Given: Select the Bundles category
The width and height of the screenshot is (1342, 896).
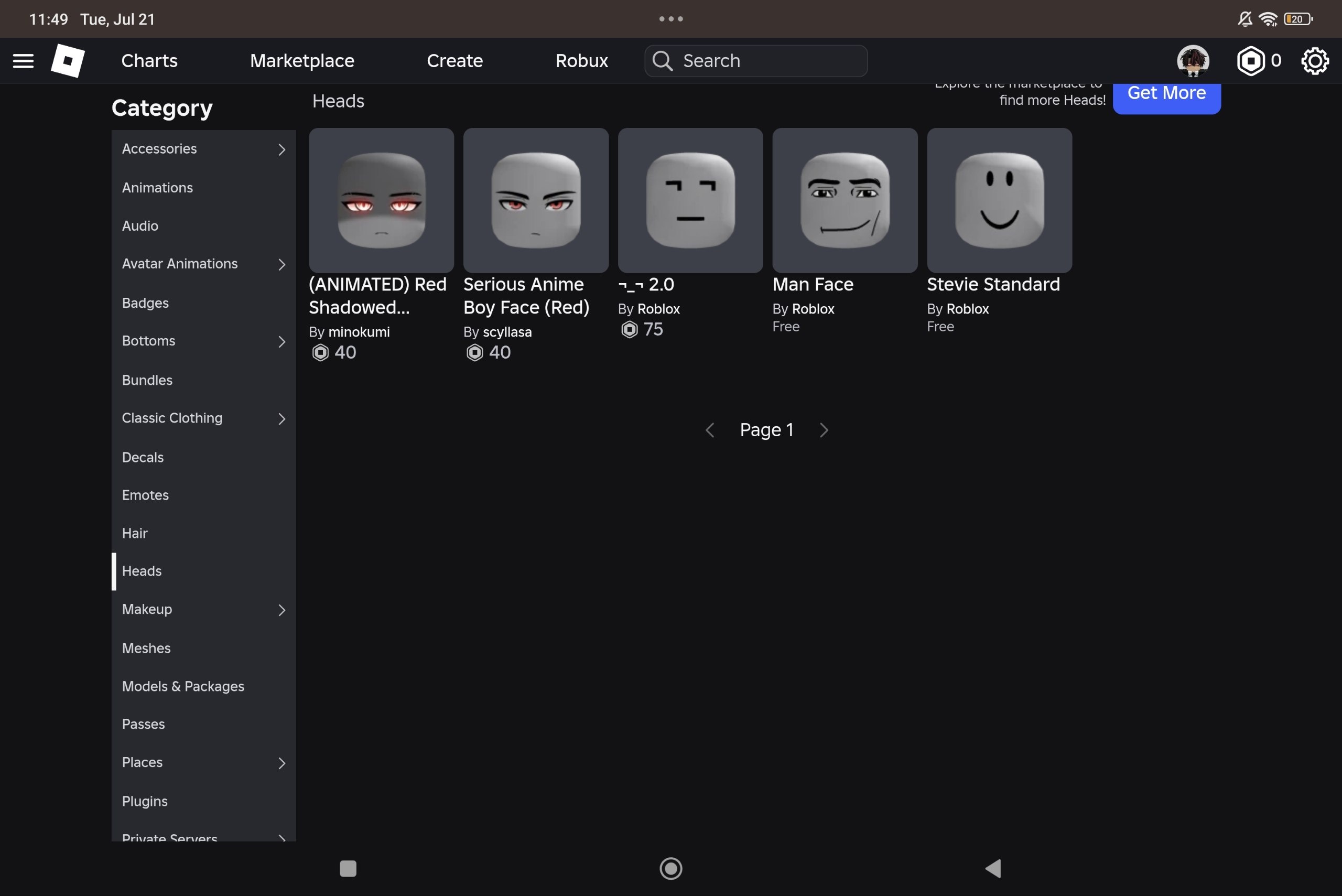Looking at the screenshot, I should [x=204, y=380].
